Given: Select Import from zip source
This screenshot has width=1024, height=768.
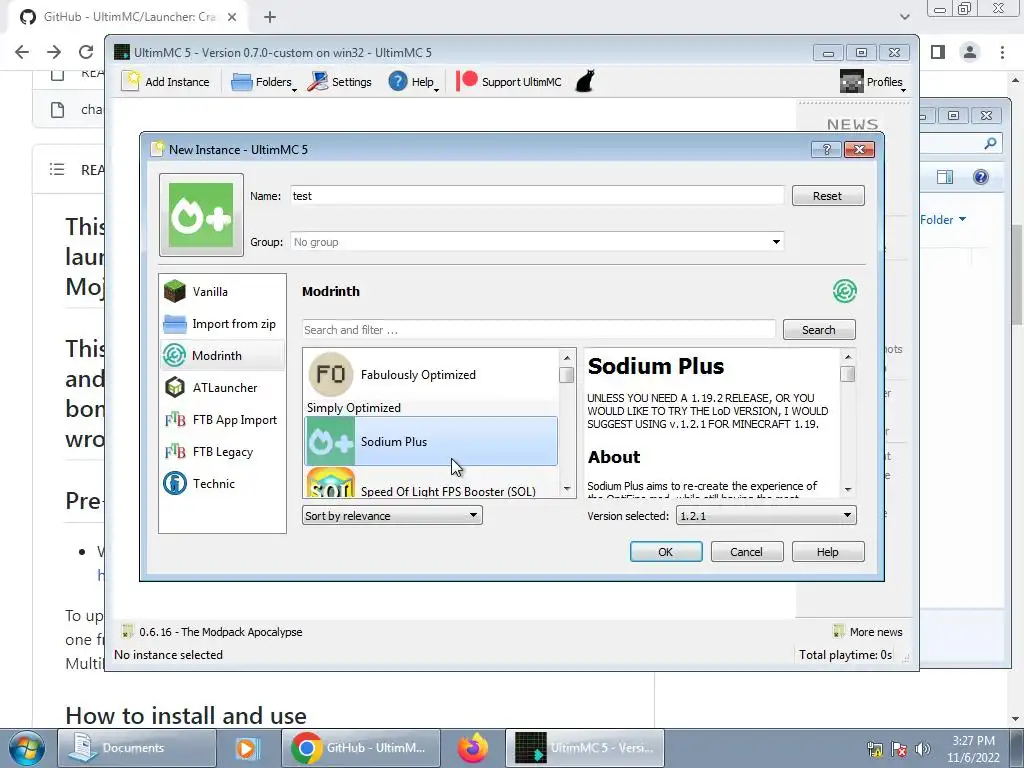Looking at the screenshot, I should (222, 324).
